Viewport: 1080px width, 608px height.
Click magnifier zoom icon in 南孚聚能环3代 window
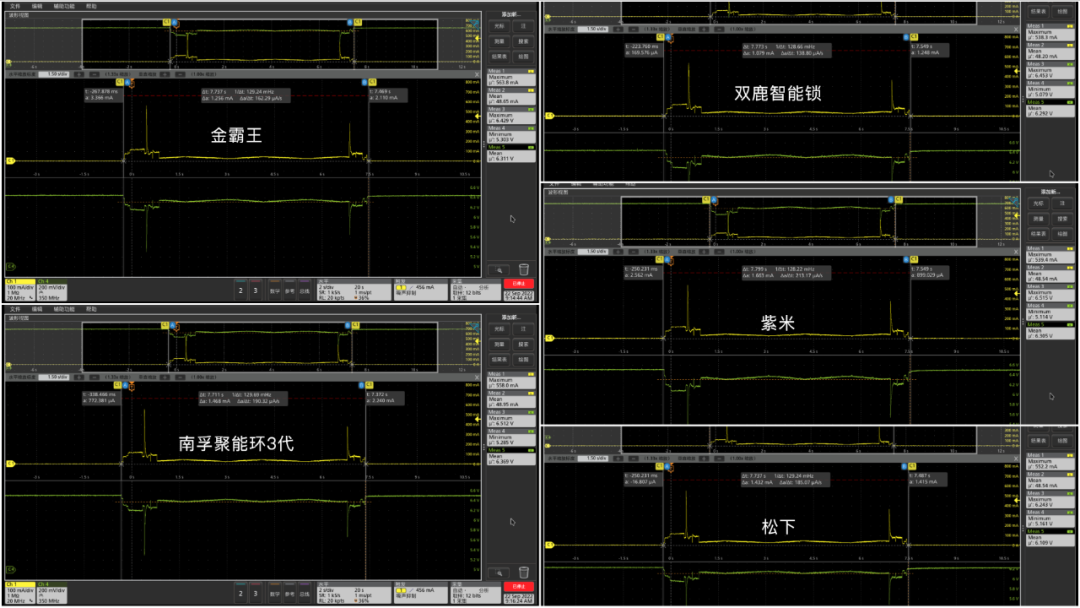click(x=499, y=573)
